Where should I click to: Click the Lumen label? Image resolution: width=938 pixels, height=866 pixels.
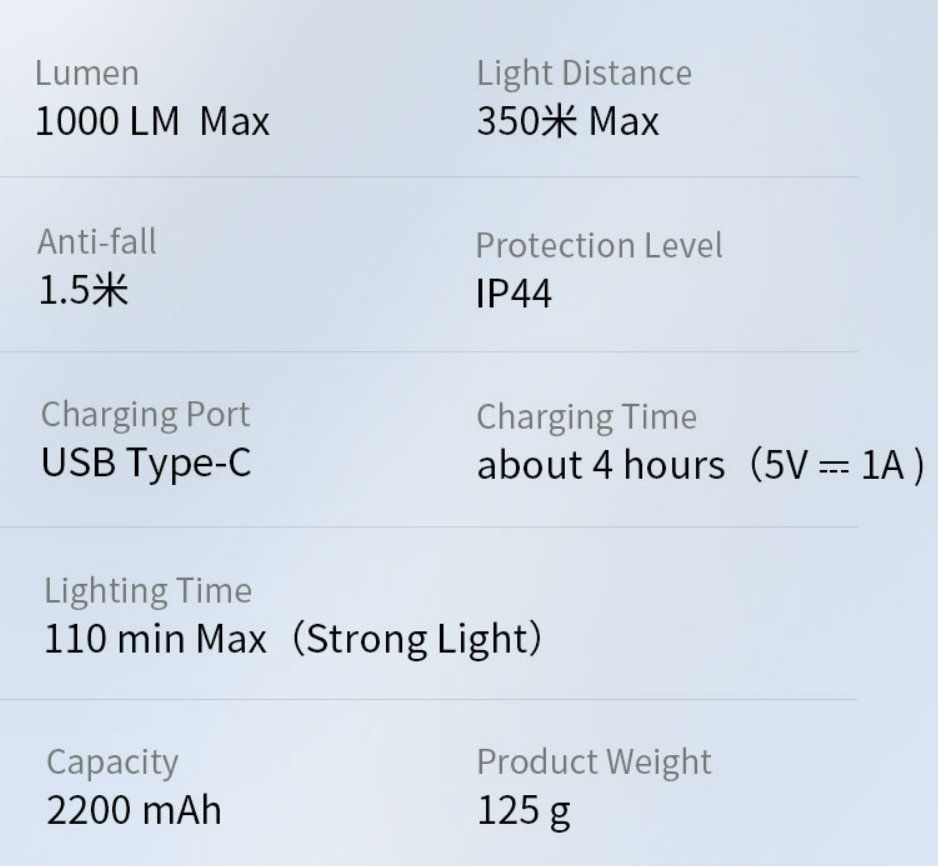tap(87, 74)
